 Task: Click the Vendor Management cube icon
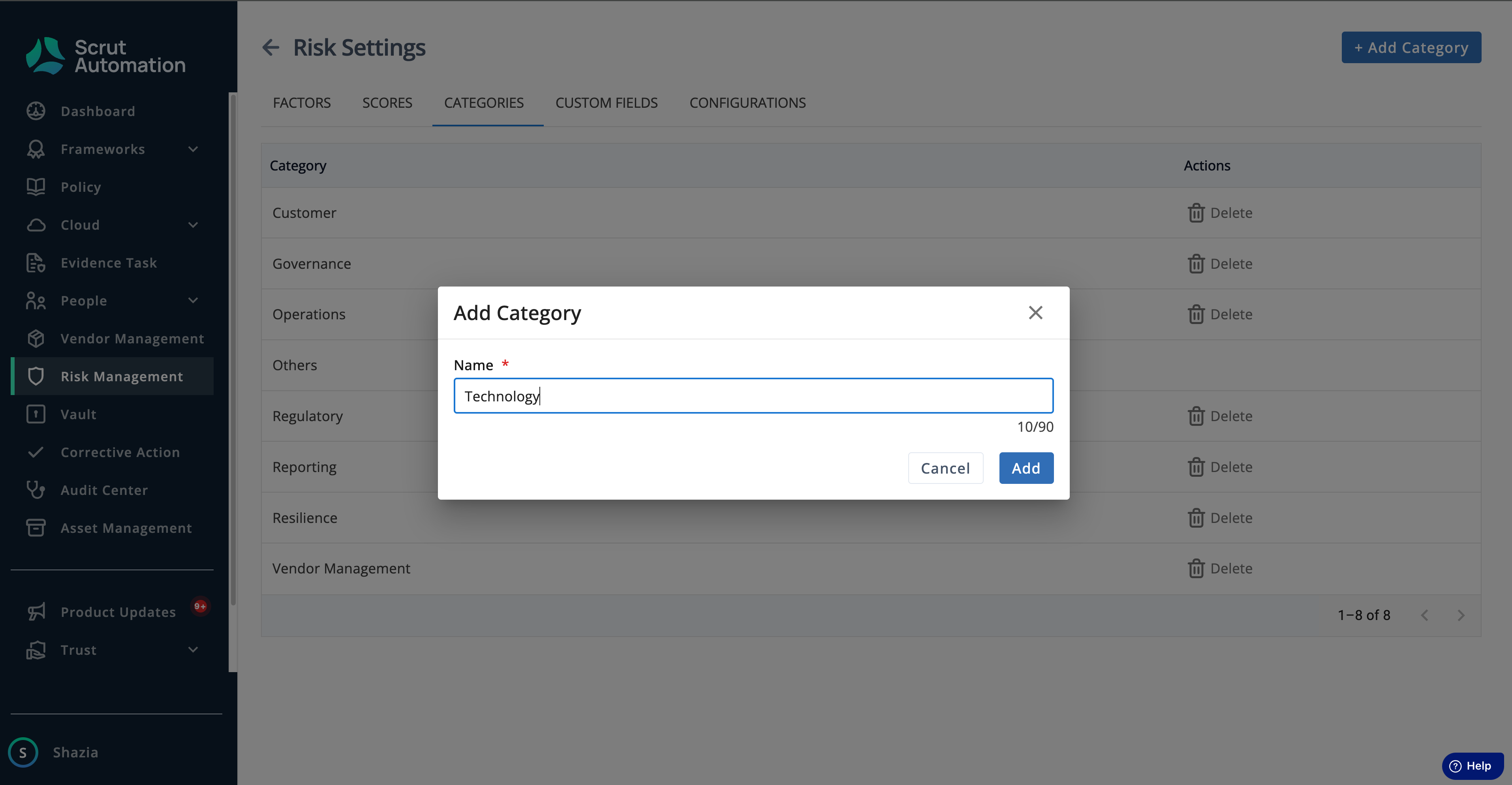(36, 339)
